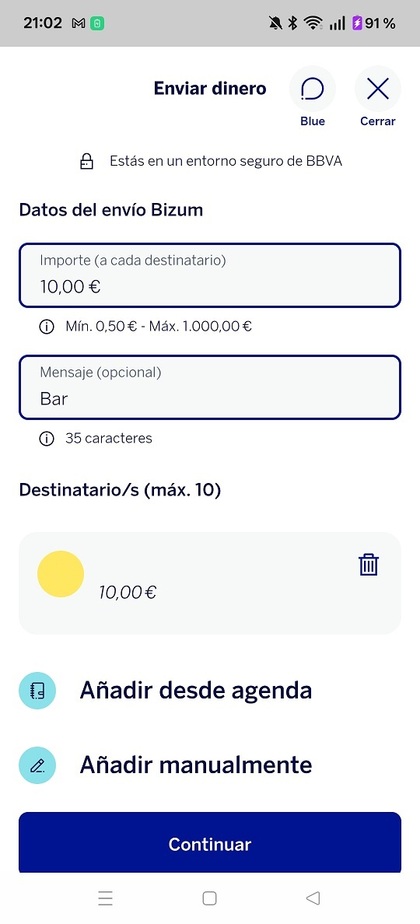This screenshot has height=924, width=420.
Task: Tap the info icon beside Mín. 0,50 €
Action: [x=46, y=326]
